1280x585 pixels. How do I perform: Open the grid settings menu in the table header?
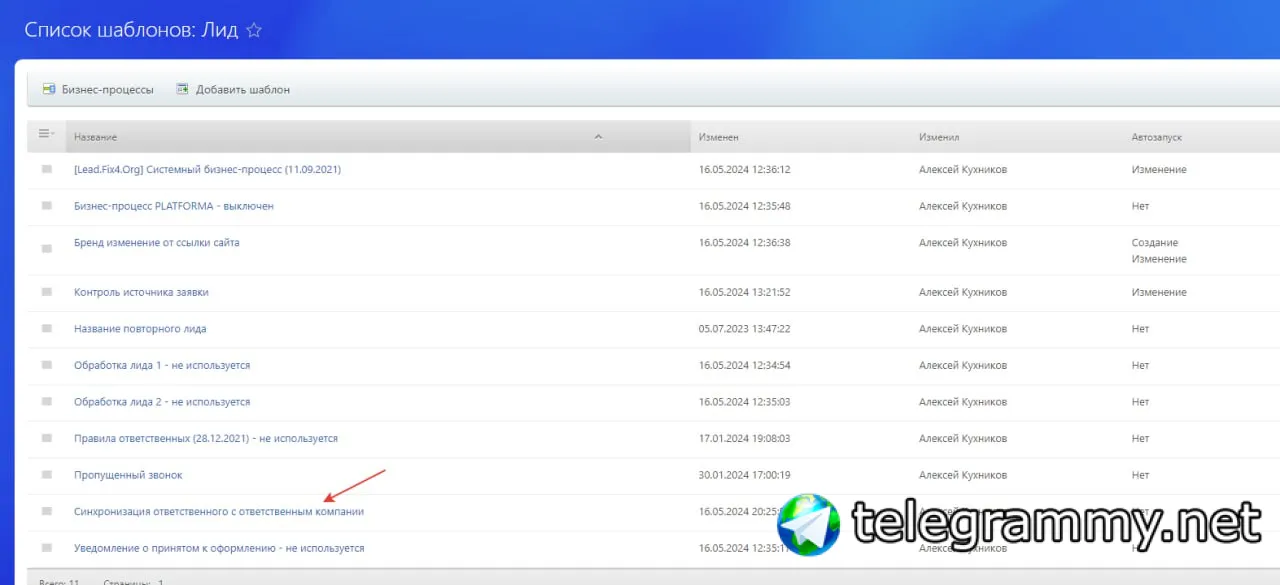point(46,134)
